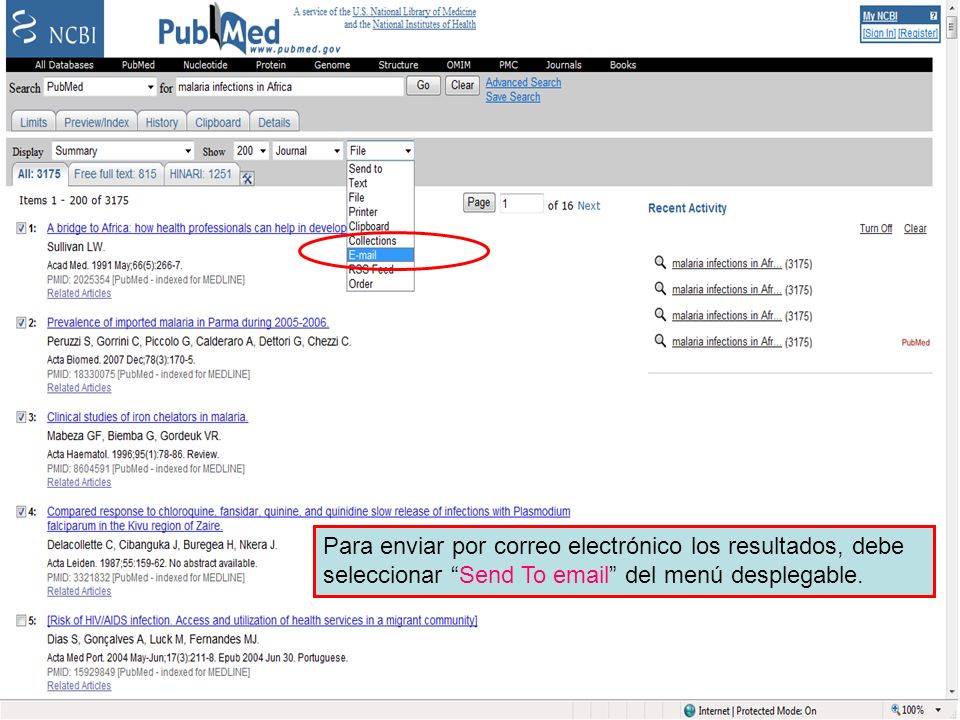The height and width of the screenshot is (720, 960).
Task: Open the Limits tab
Action: [34, 122]
